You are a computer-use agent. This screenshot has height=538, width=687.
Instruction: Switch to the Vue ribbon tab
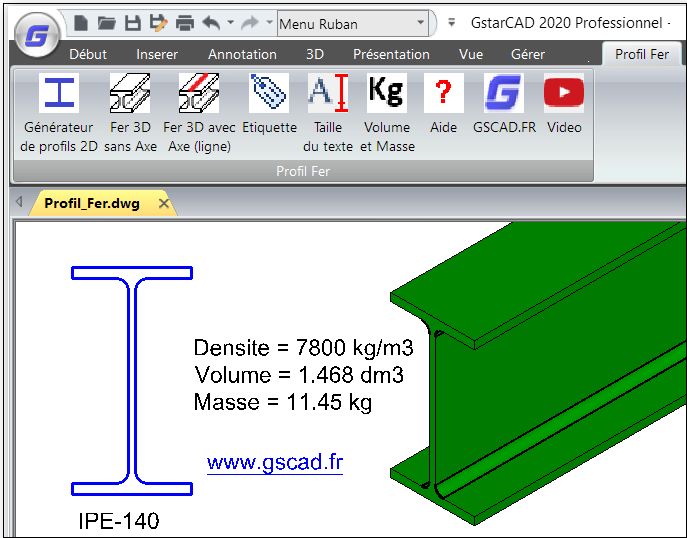click(471, 54)
